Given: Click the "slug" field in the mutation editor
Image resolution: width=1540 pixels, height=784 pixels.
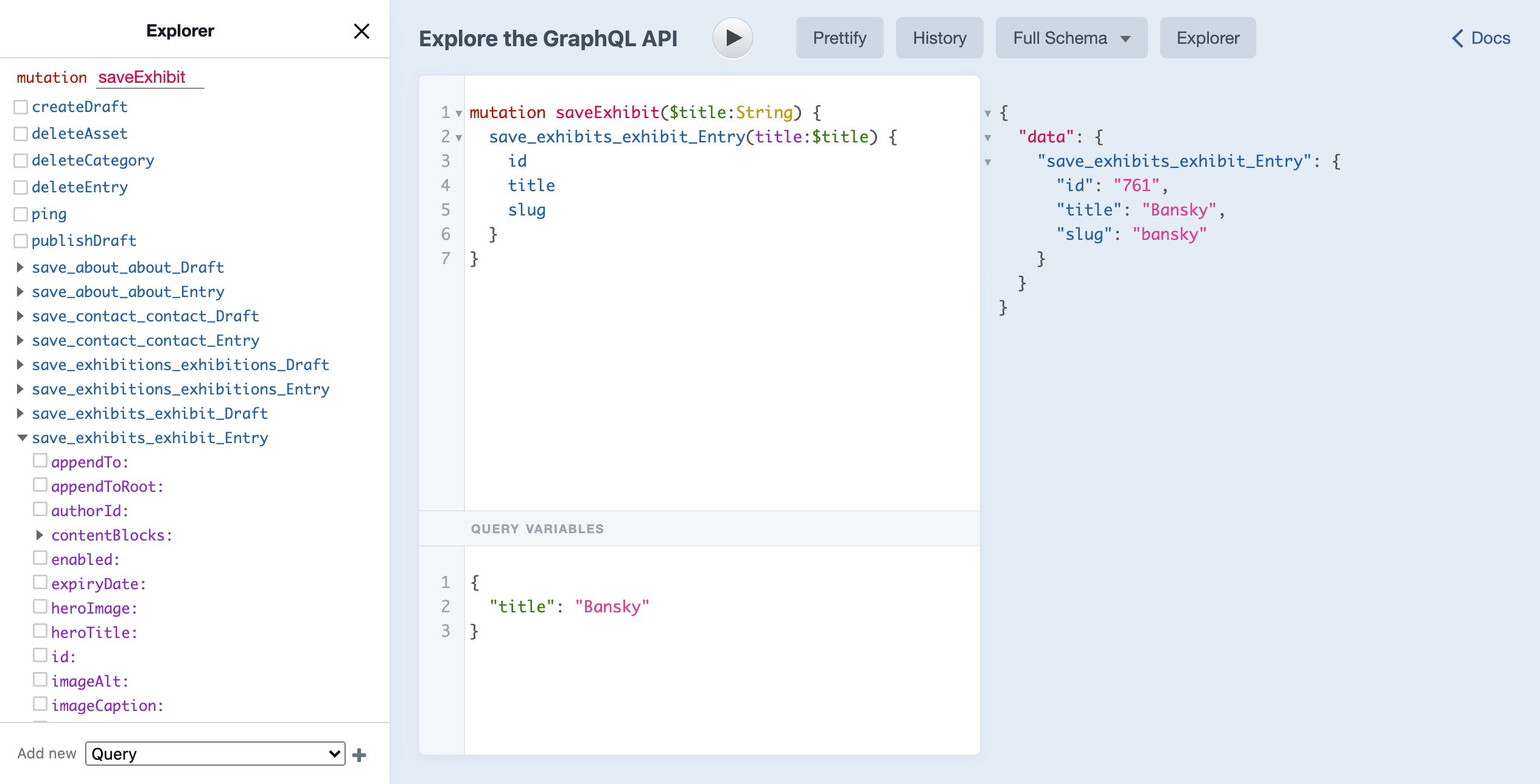Looking at the screenshot, I should point(527,210).
